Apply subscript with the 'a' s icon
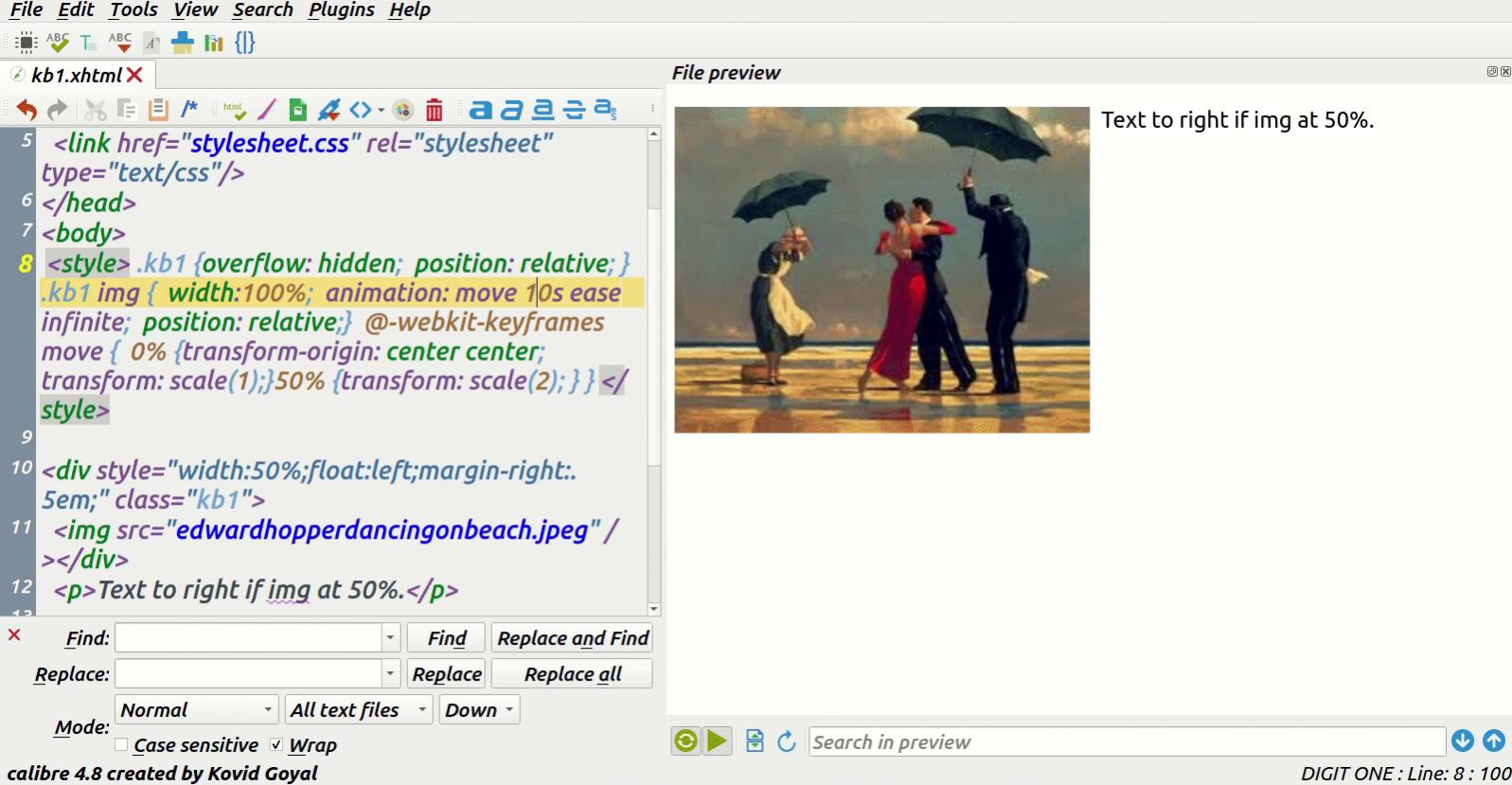 pos(605,110)
